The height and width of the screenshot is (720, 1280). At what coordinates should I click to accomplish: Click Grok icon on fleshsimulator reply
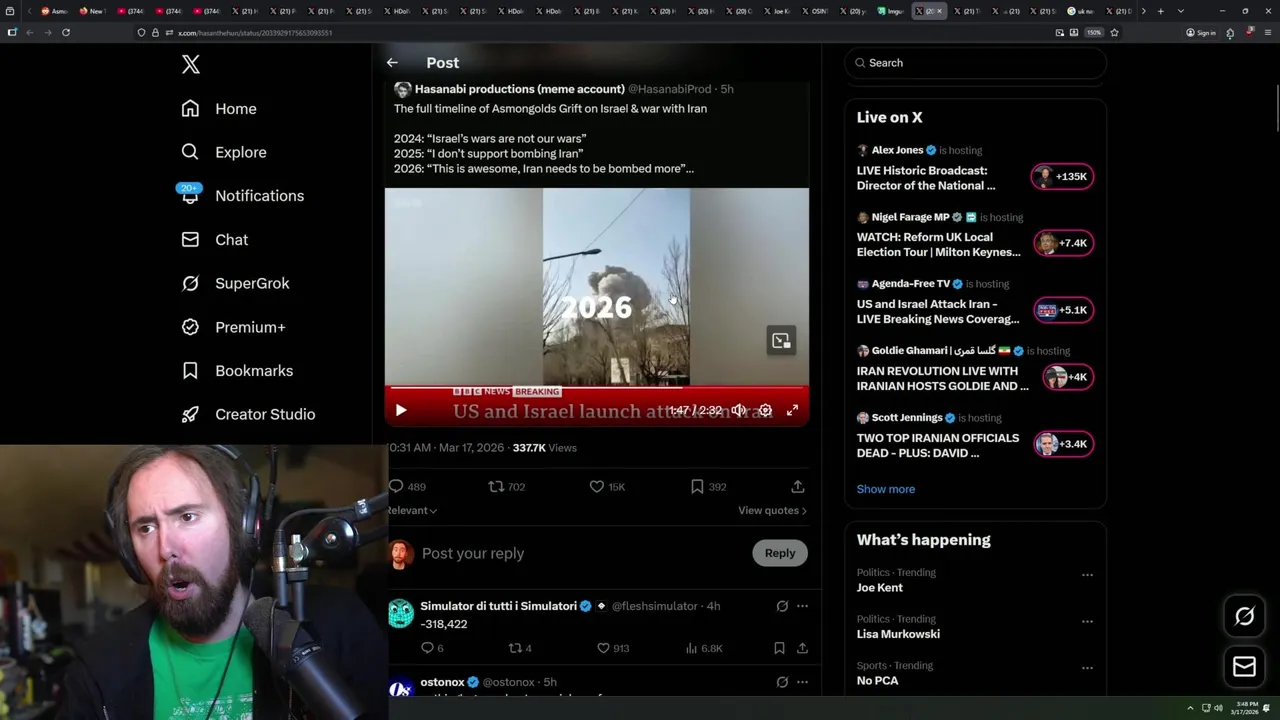782,606
